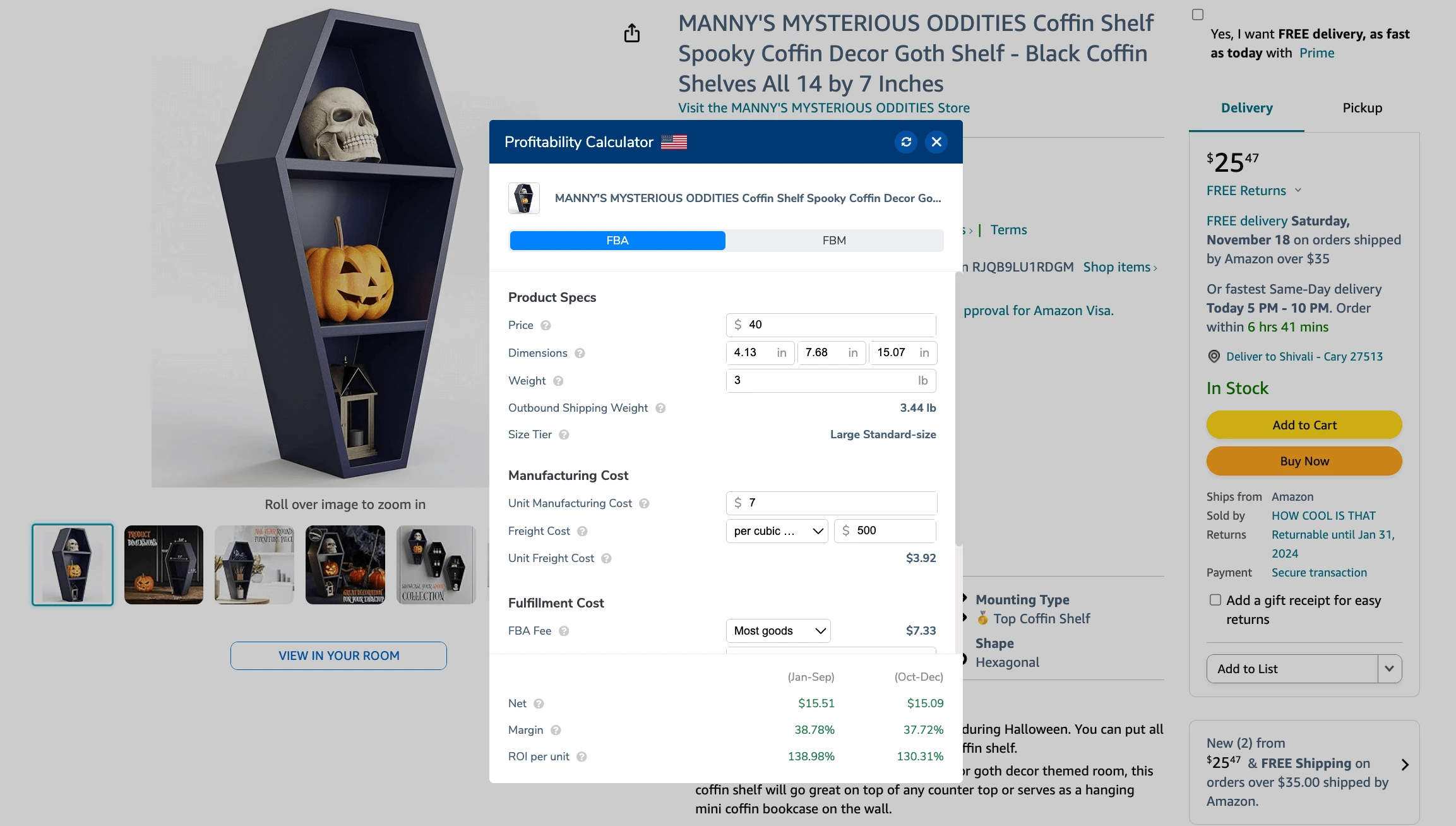The height and width of the screenshot is (826, 1456).
Task: Select the Delivery tab
Action: (x=1247, y=108)
